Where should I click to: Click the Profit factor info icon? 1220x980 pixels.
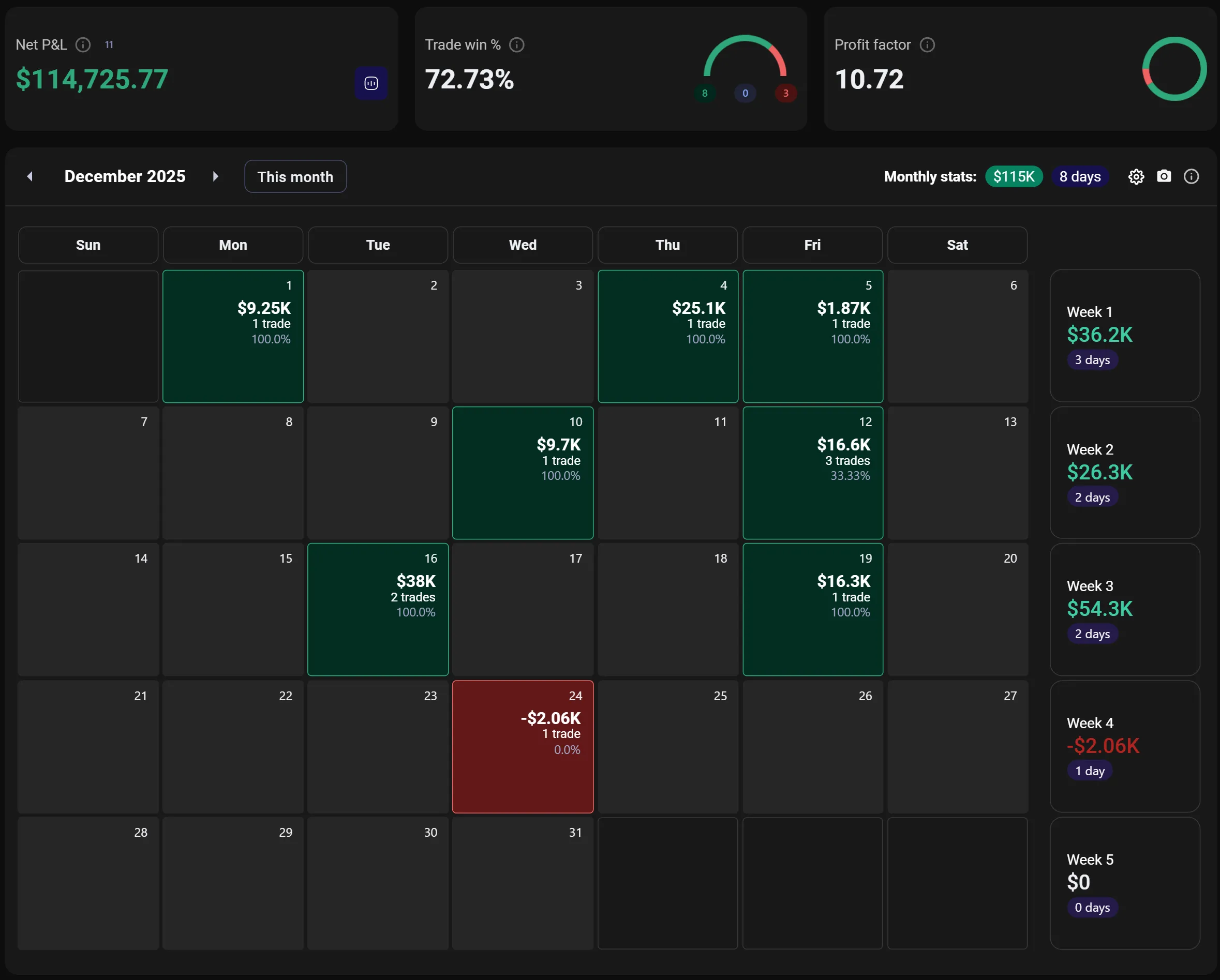point(927,44)
